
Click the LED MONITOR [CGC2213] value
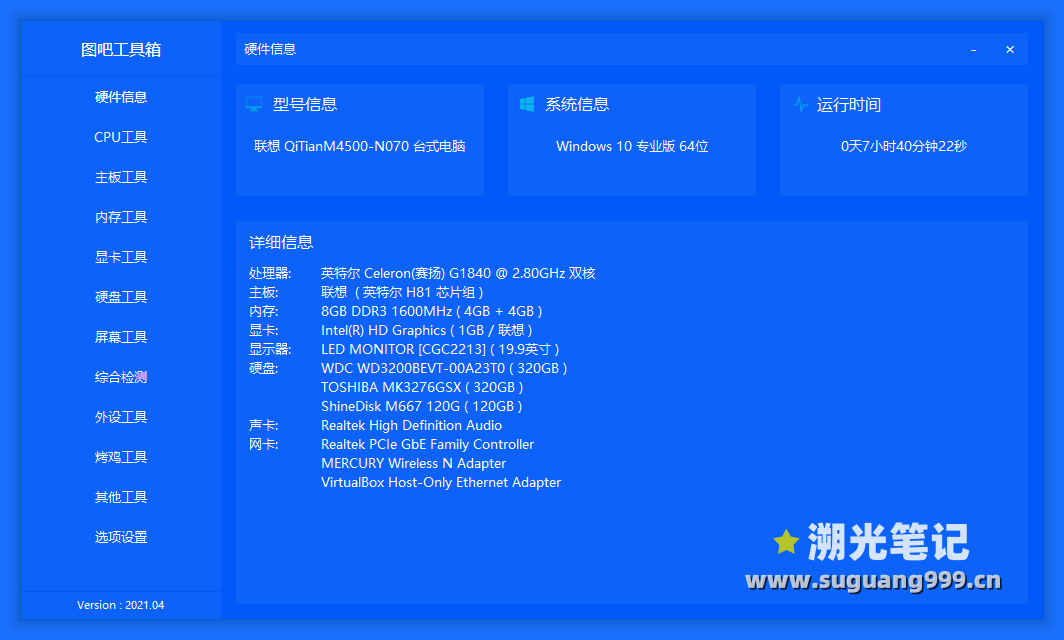click(440, 350)
